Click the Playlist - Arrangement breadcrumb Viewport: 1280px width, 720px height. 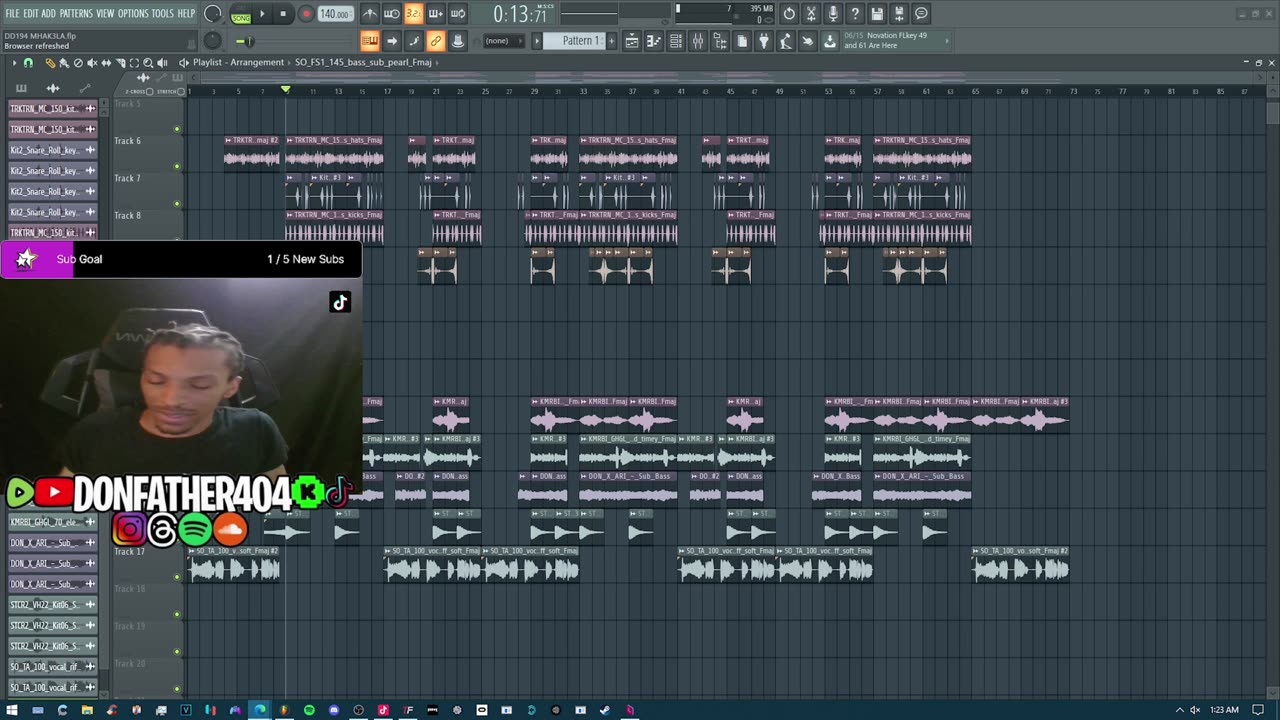[238, 62]
